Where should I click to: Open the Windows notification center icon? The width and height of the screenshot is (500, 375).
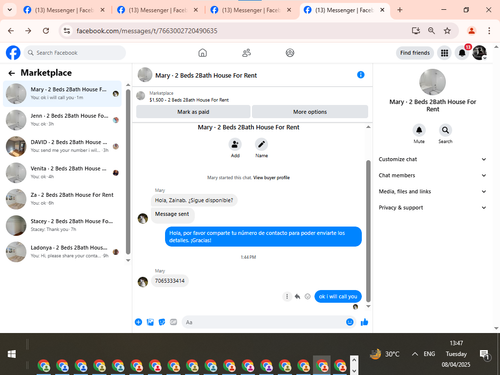click(x=484, y=354)
